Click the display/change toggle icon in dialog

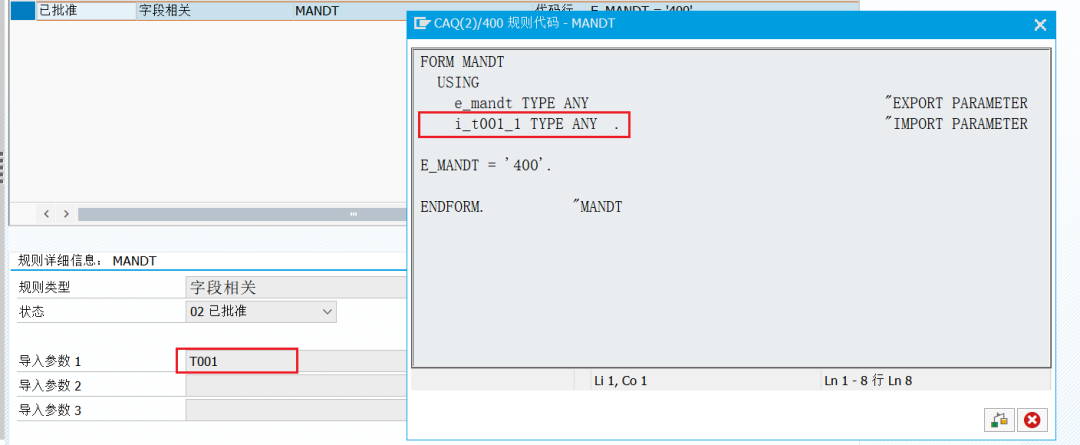[1000, 420]
